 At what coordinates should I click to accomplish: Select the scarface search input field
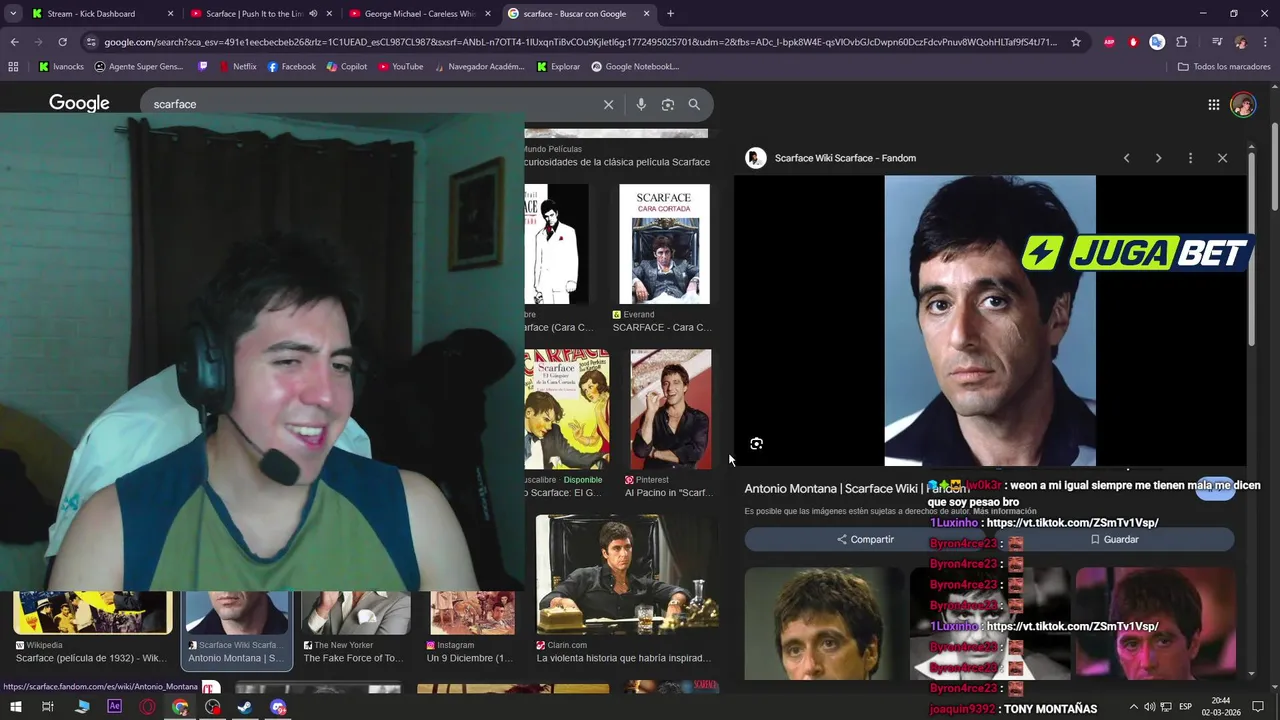coord(370,104)
